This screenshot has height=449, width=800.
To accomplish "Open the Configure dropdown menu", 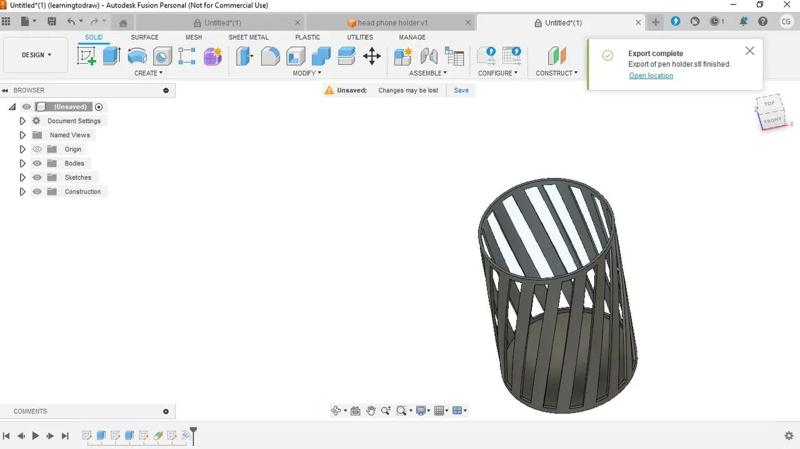I will coord(497,73).
